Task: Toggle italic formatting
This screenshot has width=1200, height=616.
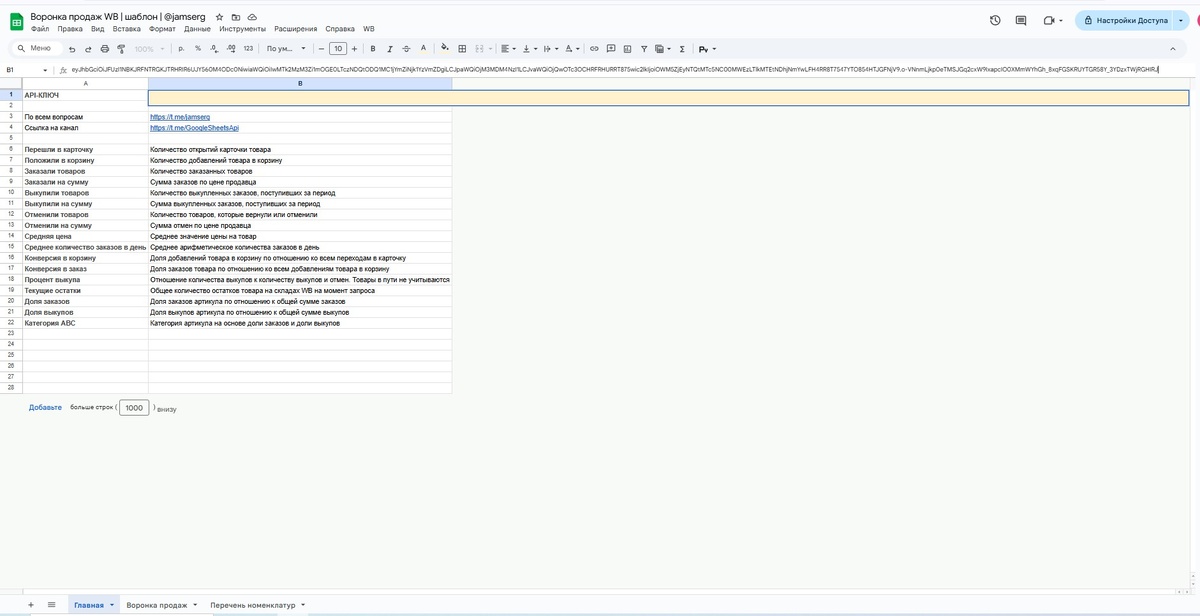Action: tap(390, 48)
